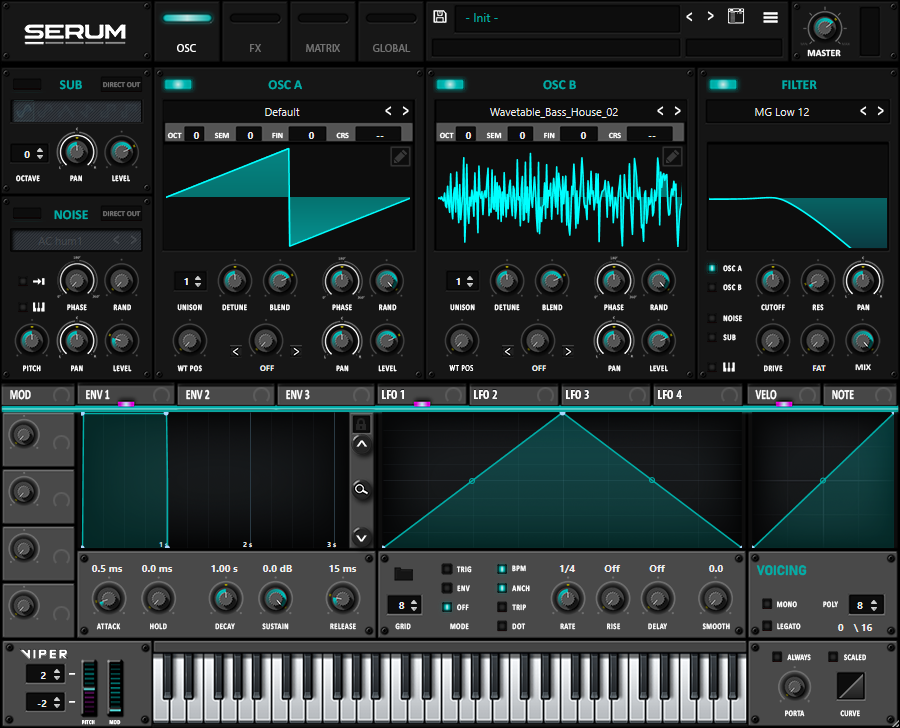The image size is (900, 728).
Task: Select the NOTE tab
Action: click(x=859, y=394)
